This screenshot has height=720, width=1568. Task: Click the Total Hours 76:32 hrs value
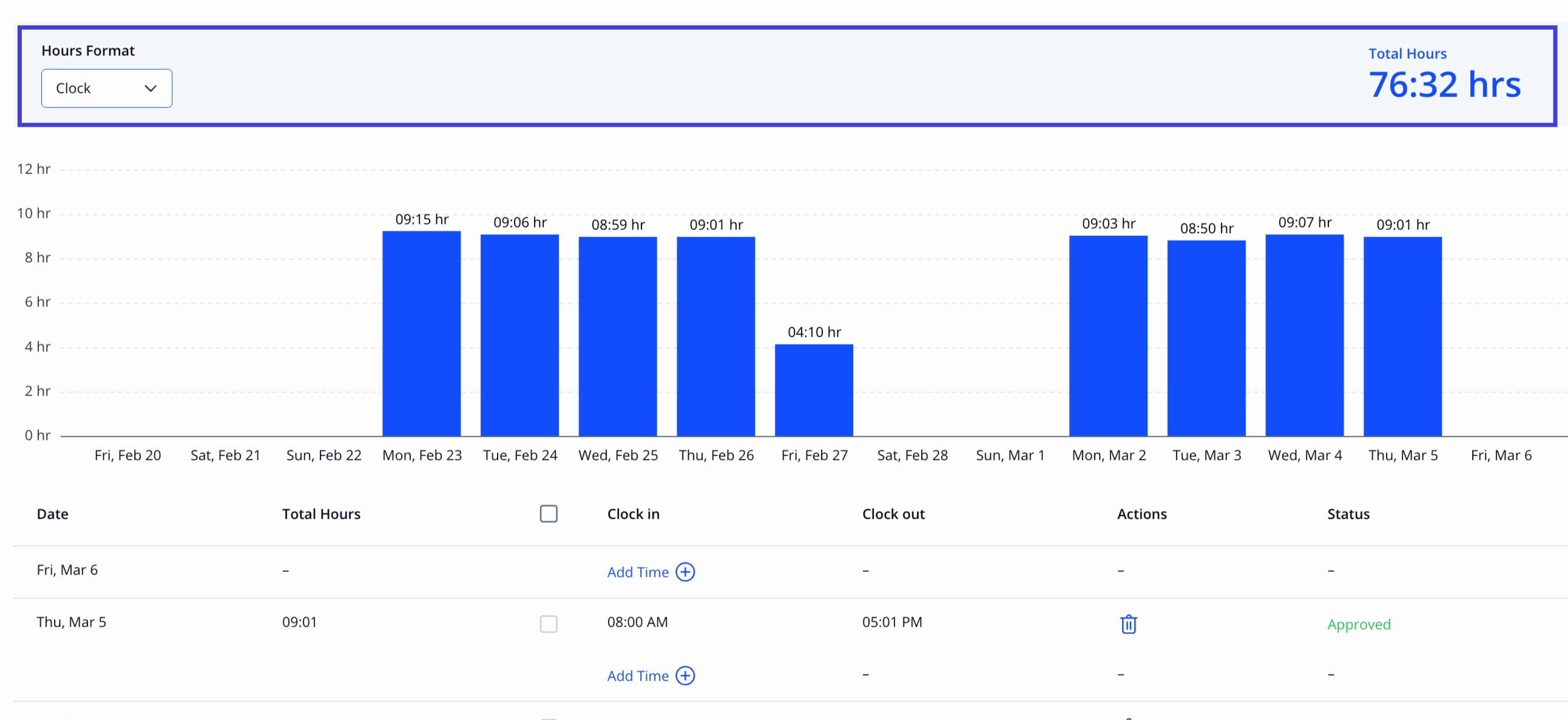pyautogui.click(x=1444, y=84)
